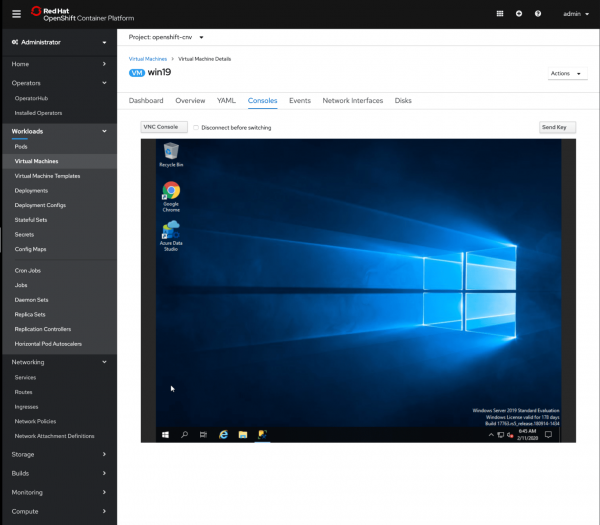The image size is (600, 525).
Task: Enable Disconnect before switching checkbox
Action: click(x=196, y=128)
